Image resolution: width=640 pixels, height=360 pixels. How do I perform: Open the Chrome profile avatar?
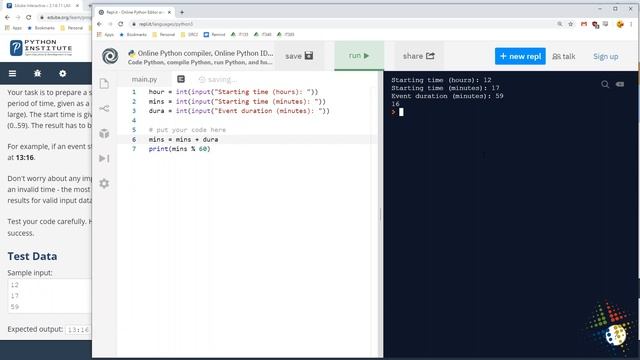tap(620, 24)
